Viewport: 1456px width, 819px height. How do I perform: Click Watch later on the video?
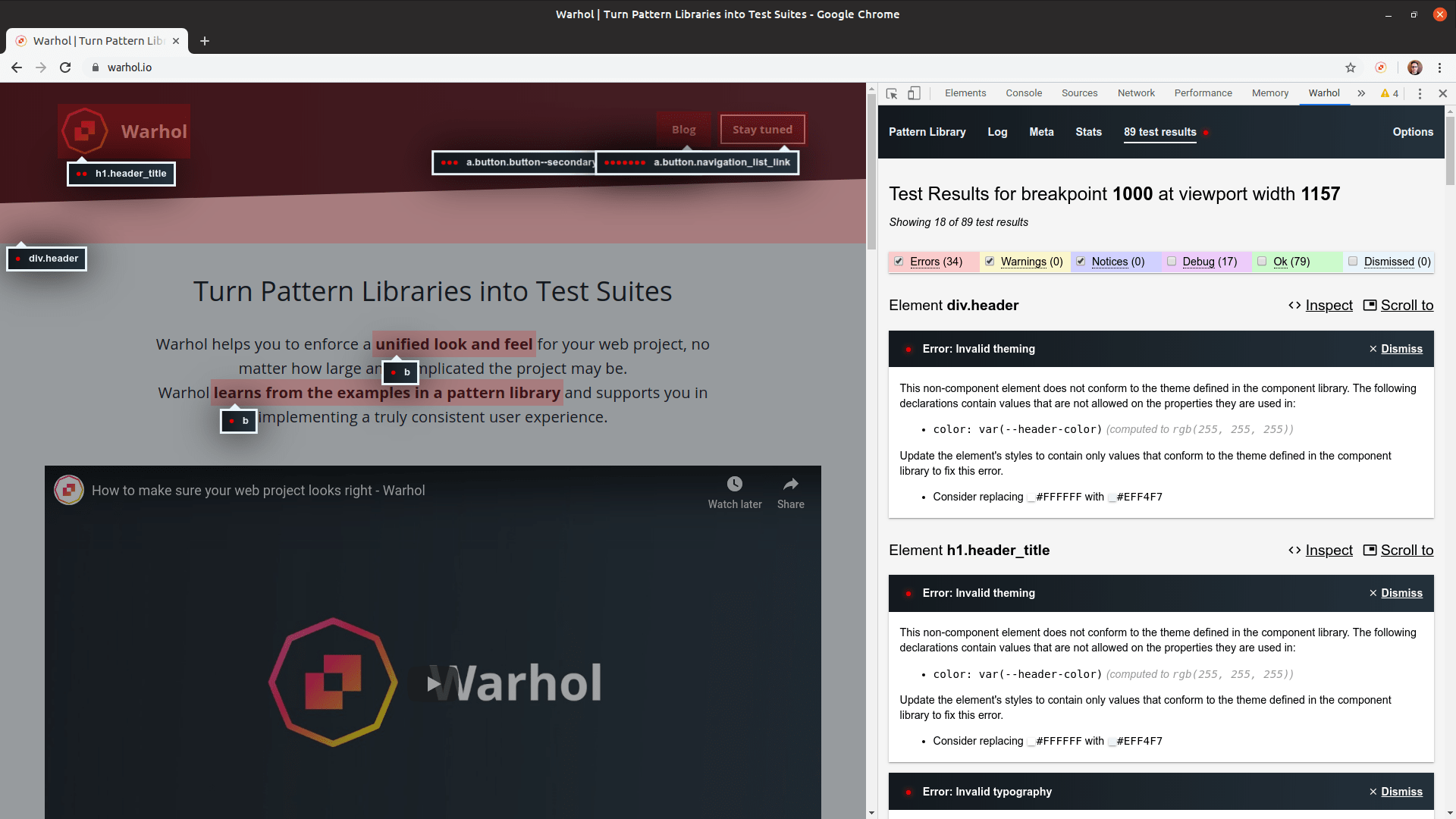tap(735, 493)
